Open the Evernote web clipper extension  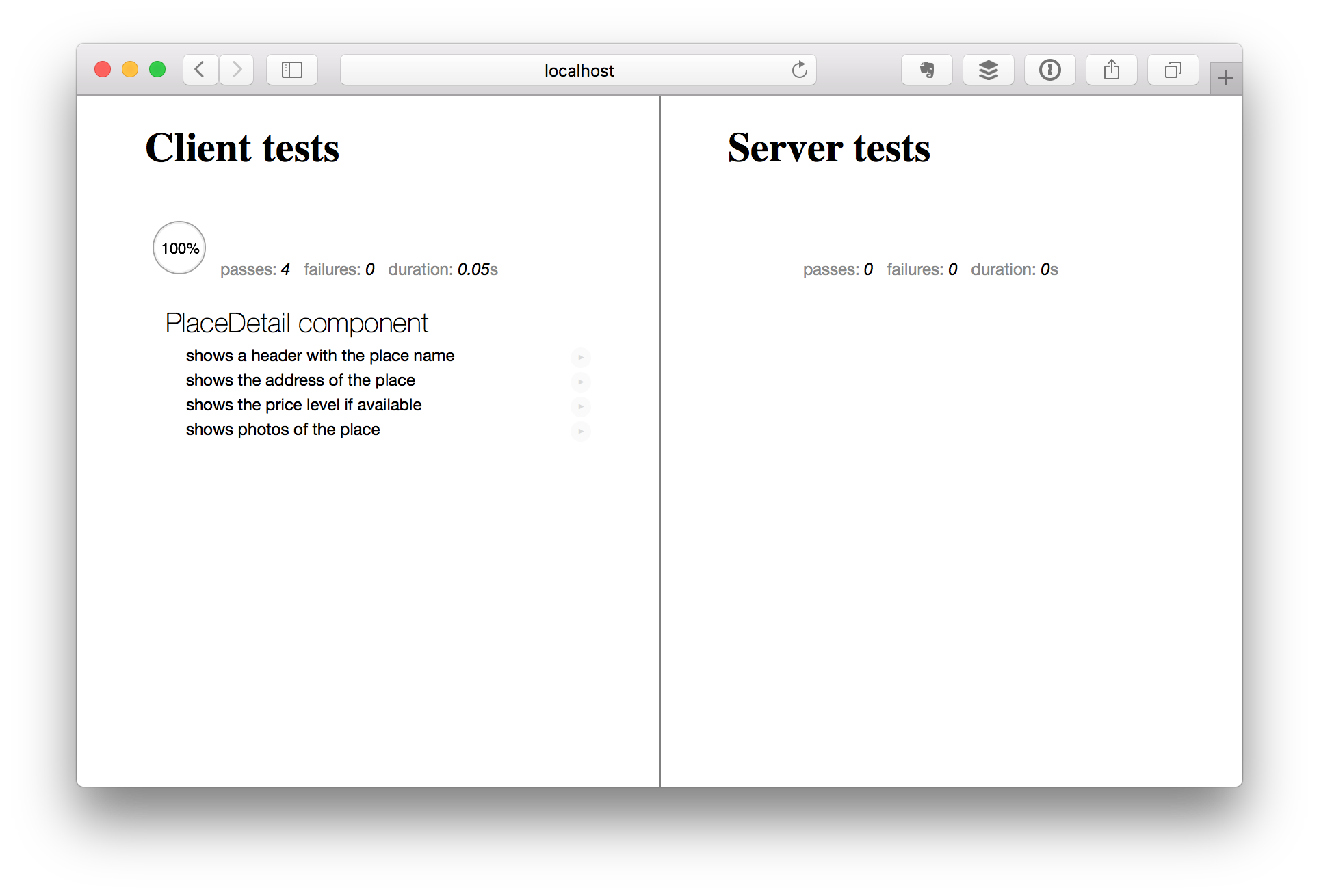point(926,70)
